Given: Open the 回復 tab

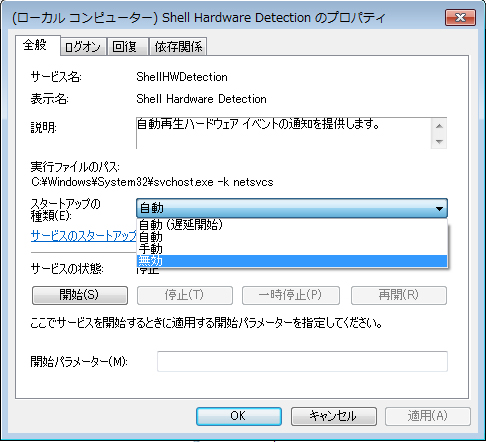Looking at the screenshot, I should click(127, 47).
